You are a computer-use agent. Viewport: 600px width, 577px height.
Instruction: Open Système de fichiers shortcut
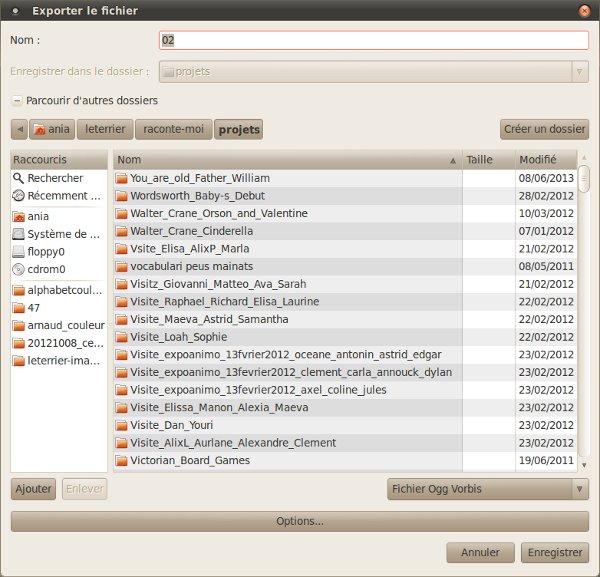pyautogui.click(x=59, y=234)
